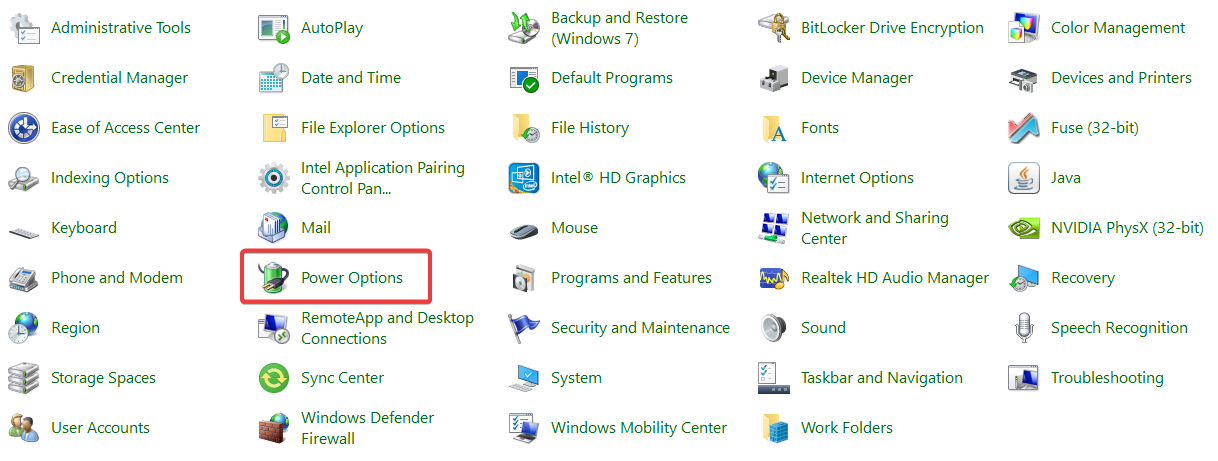This screenshot has height=461, width=1218.
Task: Open the Internet Options globe icon
Action: point(774,178)
